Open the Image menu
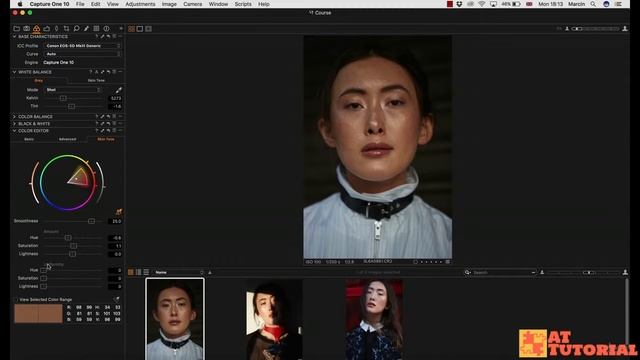This screenshot has width=640, height=360. tap(169, 4)
